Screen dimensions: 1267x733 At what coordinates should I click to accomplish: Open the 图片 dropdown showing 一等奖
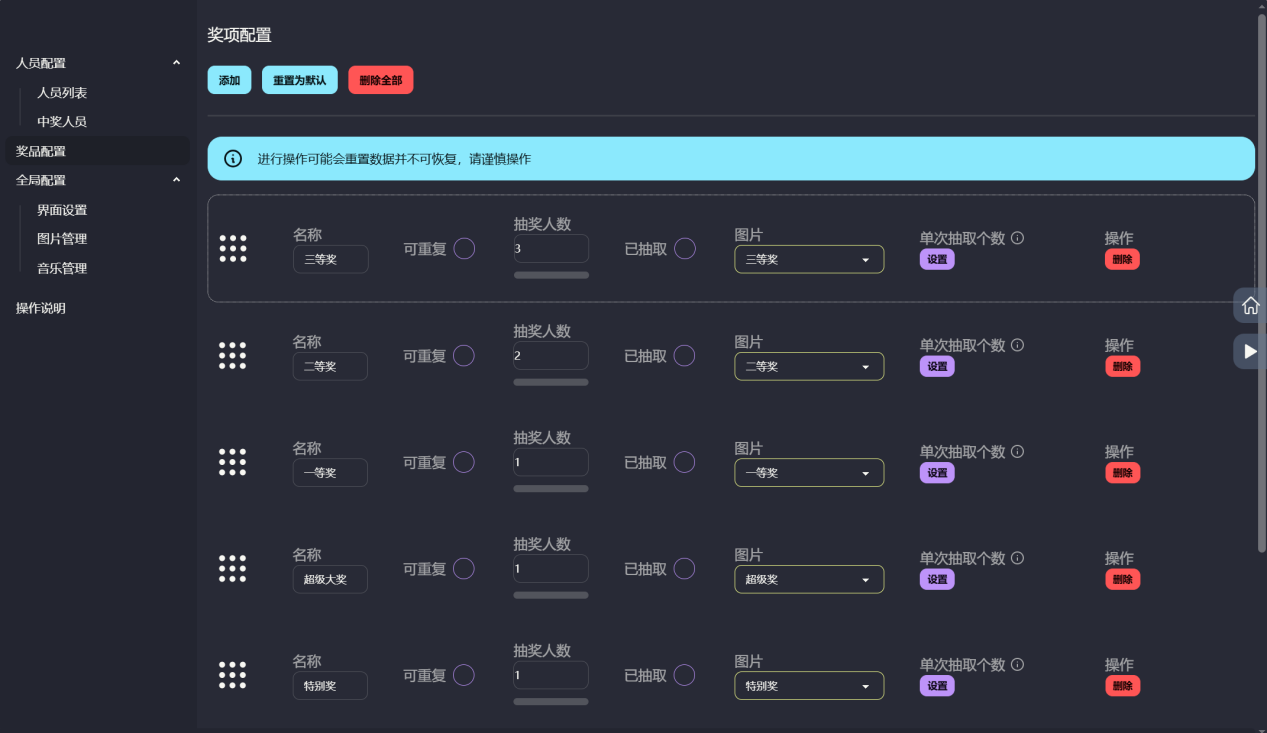click(x=809, y=473)
